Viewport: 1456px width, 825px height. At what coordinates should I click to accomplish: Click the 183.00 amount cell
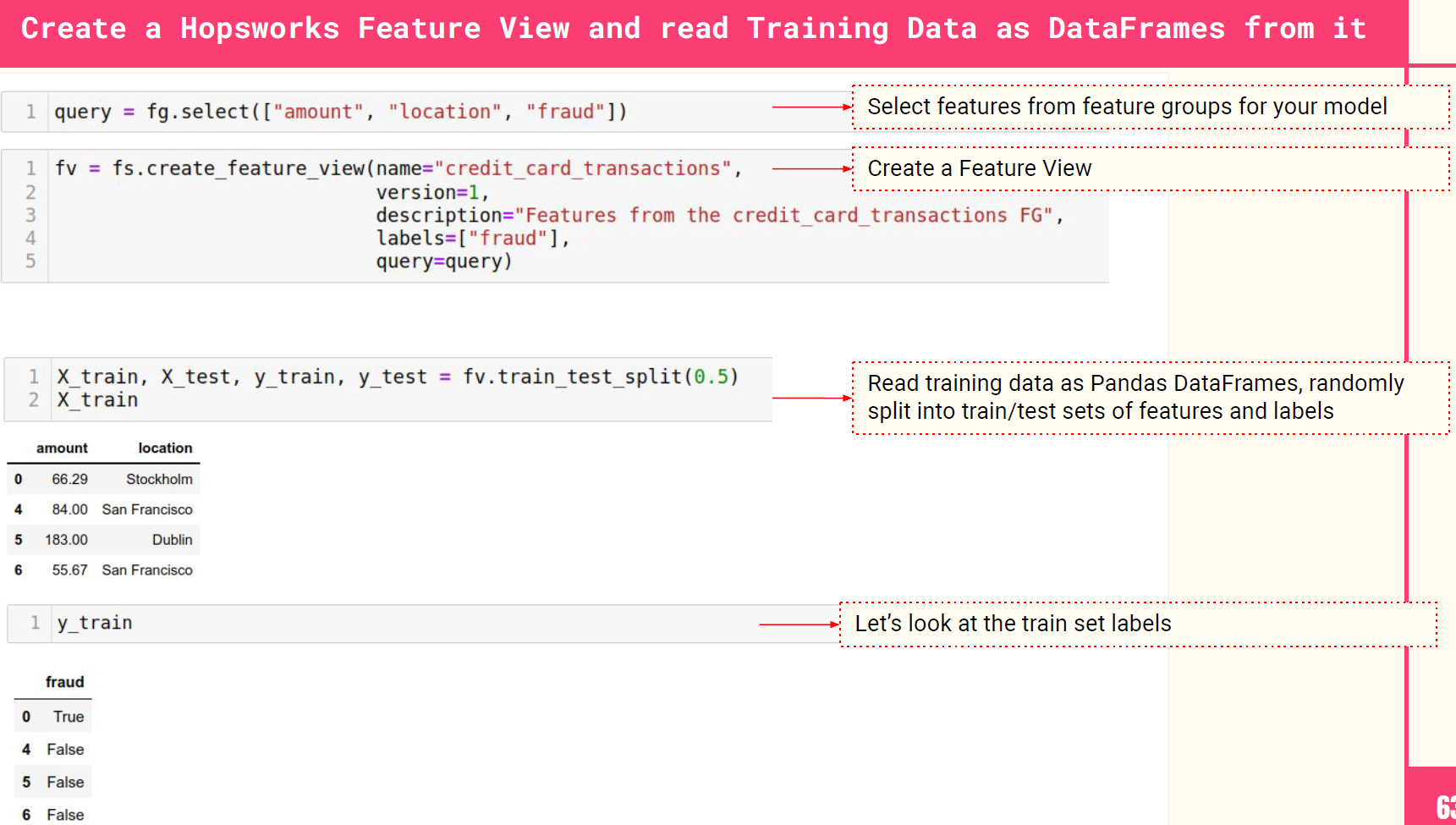tap(66, 540)
